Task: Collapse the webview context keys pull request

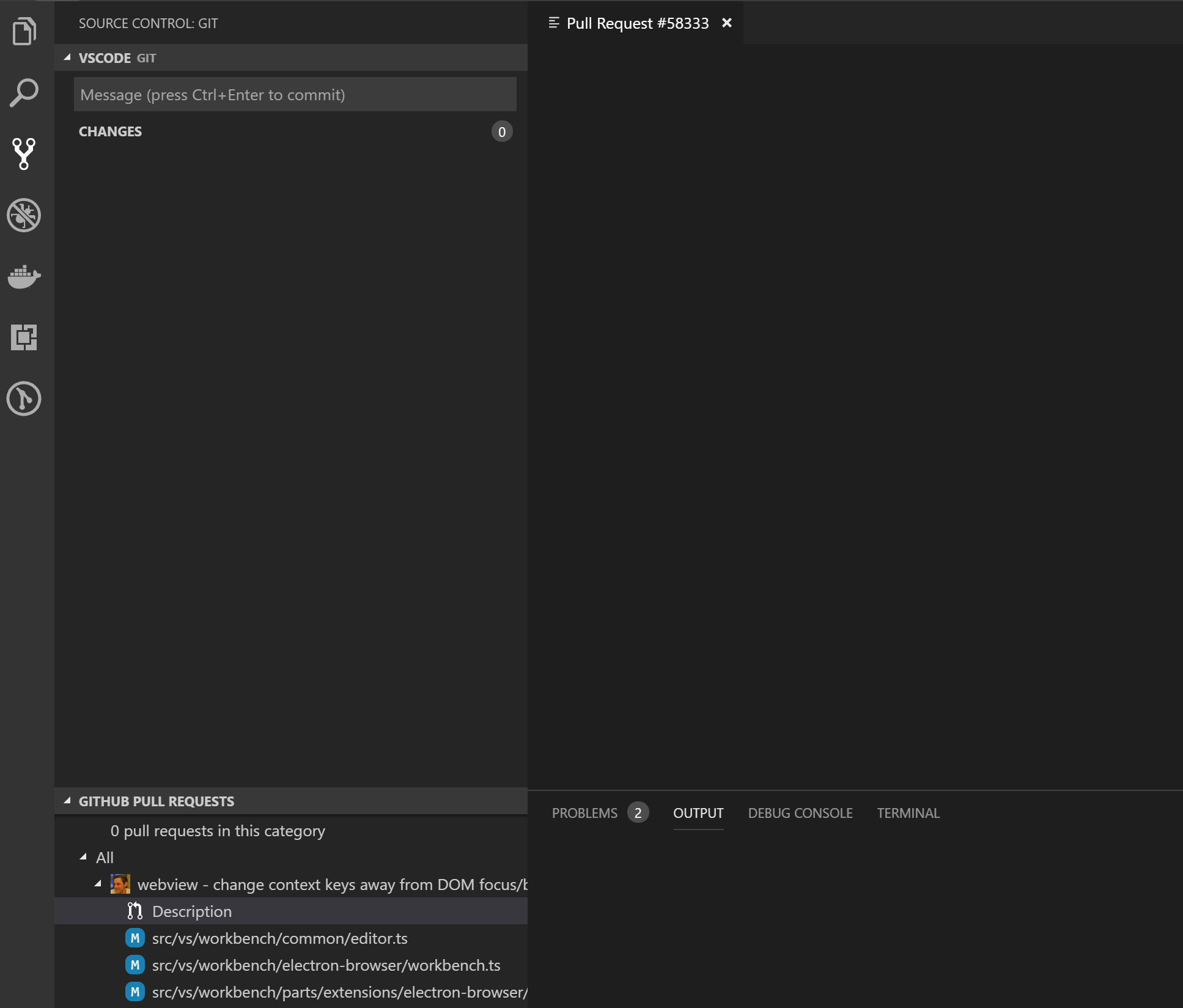Action: coord(98,883)
